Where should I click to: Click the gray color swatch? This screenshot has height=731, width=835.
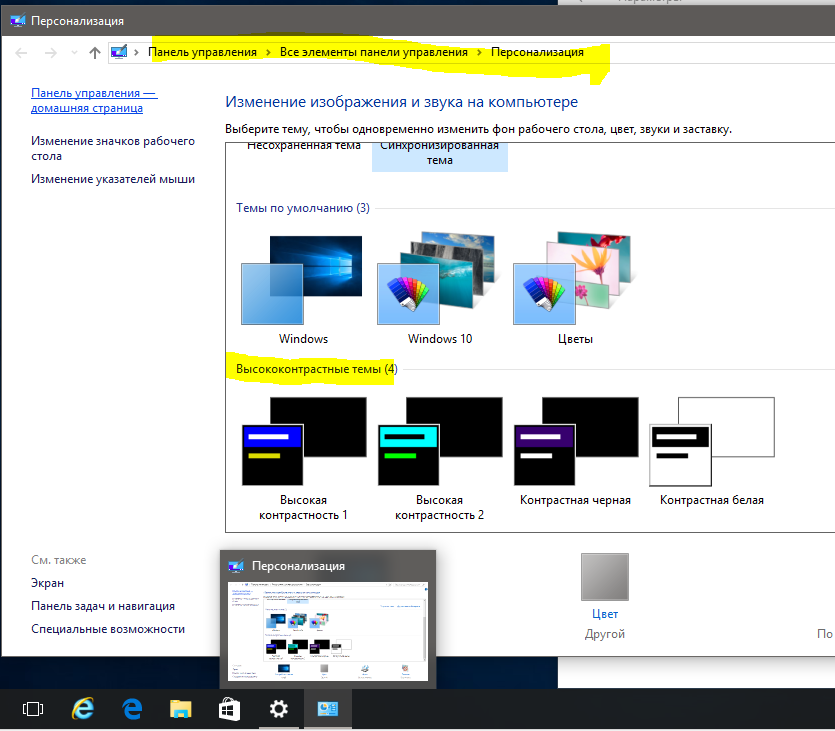click(605, 577)
